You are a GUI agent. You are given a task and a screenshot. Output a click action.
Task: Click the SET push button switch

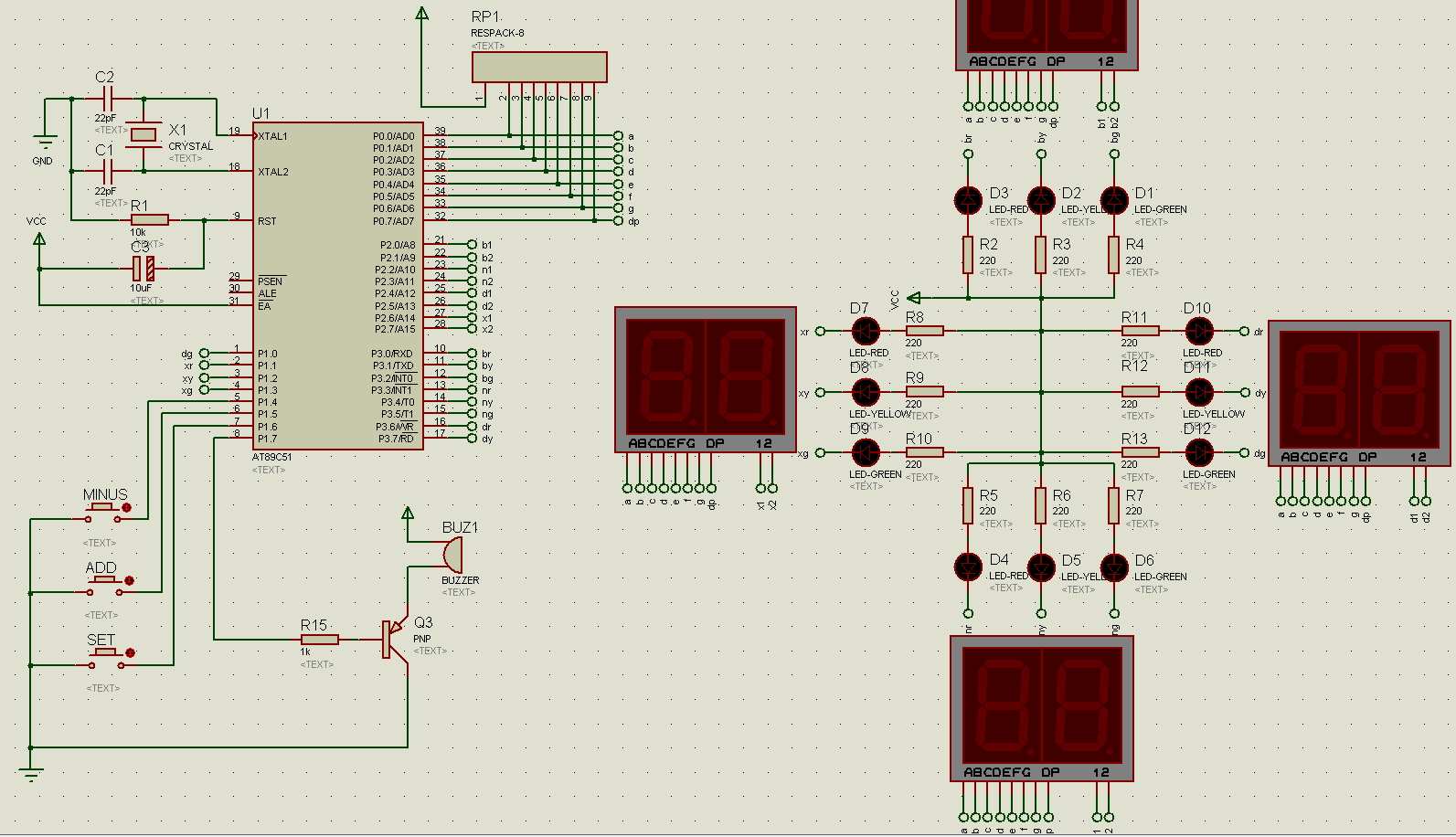[x=105, y=658]
